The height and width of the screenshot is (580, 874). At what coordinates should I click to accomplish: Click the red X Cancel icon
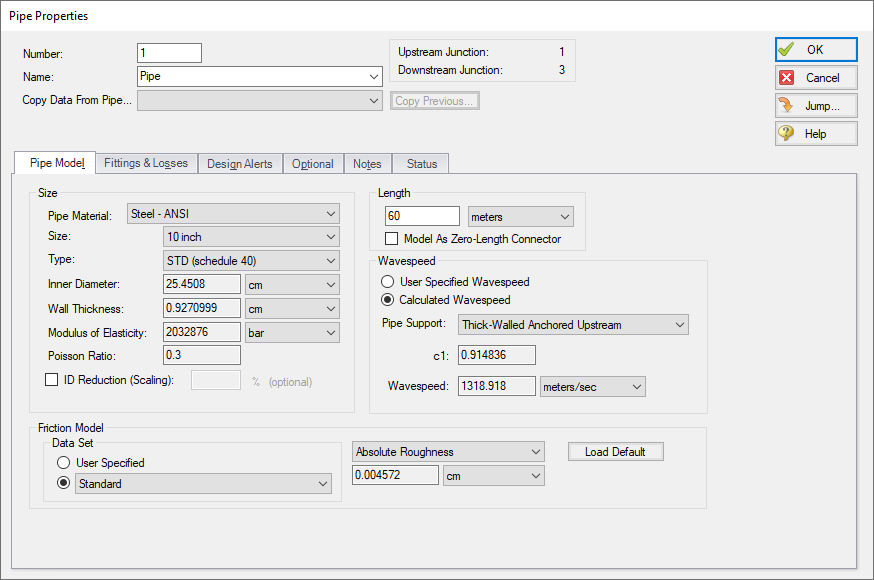pyautogui.click(x=787, y=78)
